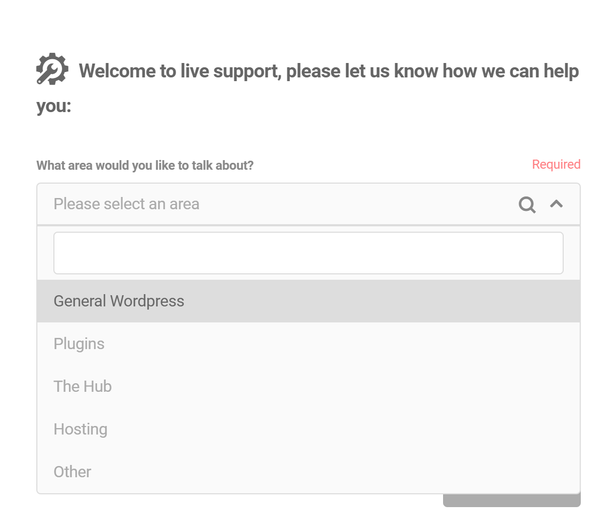Click the option listed just below Plugins
Viewport: 600px width, 521px height.
pos(83,387)
